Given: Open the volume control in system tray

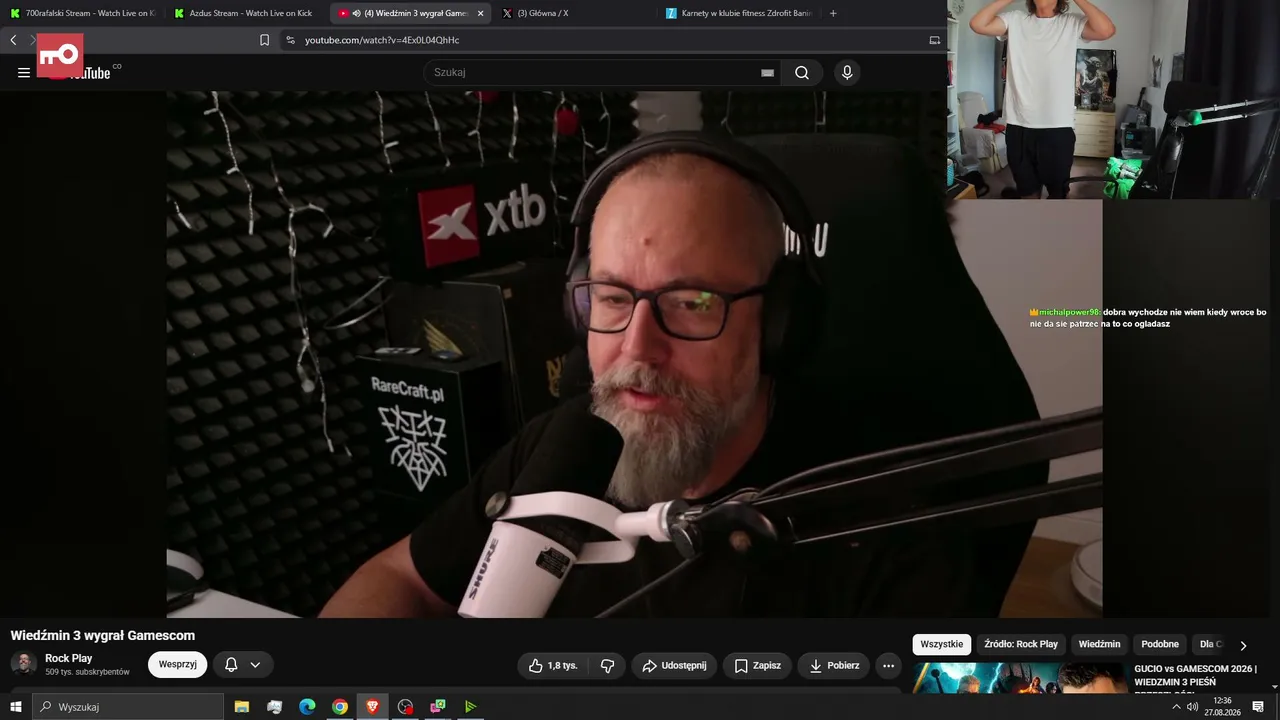Looking at the screenshot, I should point(1193,707).
